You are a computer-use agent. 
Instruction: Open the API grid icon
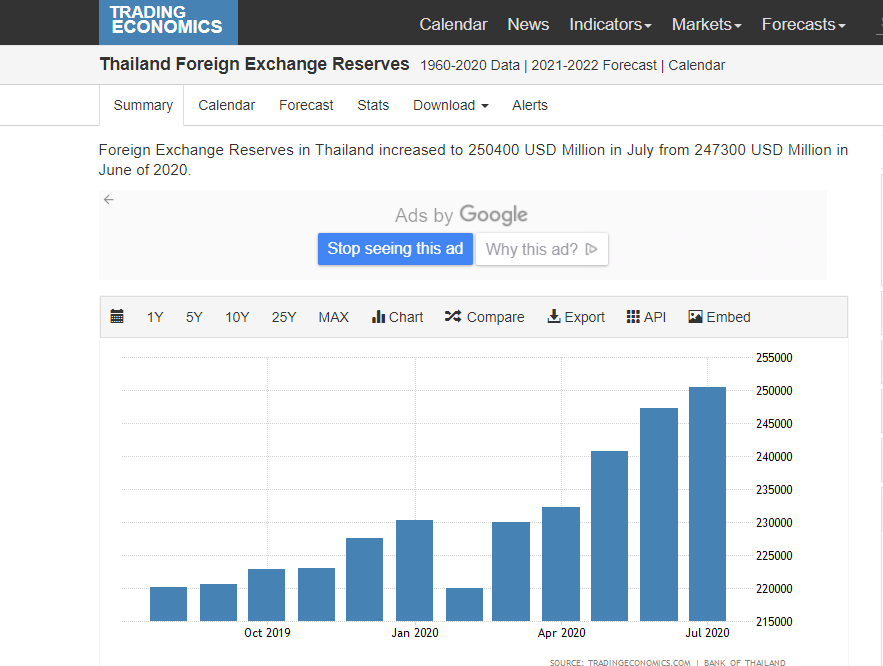[x=633, y=317]
